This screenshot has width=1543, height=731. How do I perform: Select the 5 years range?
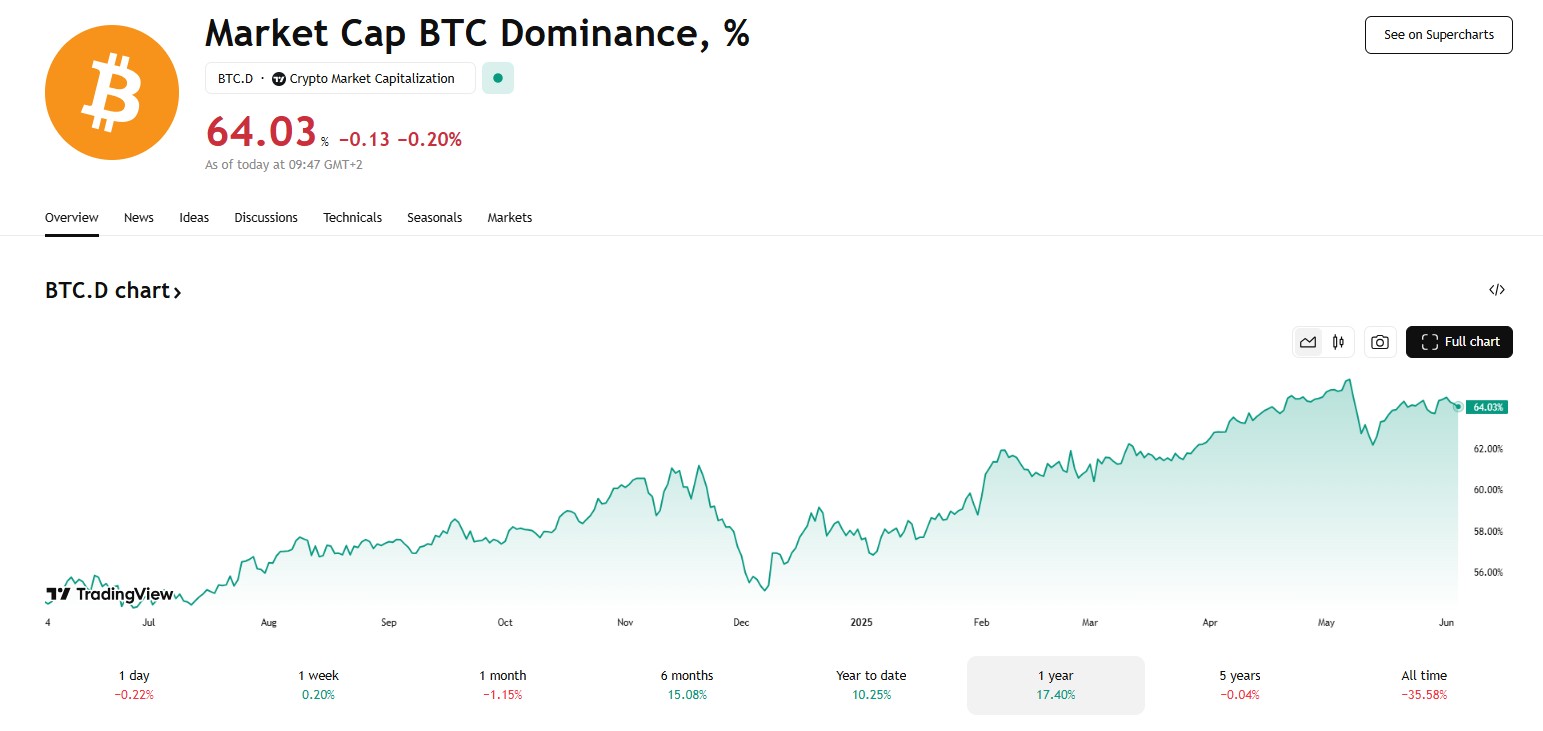[1240, 685]
